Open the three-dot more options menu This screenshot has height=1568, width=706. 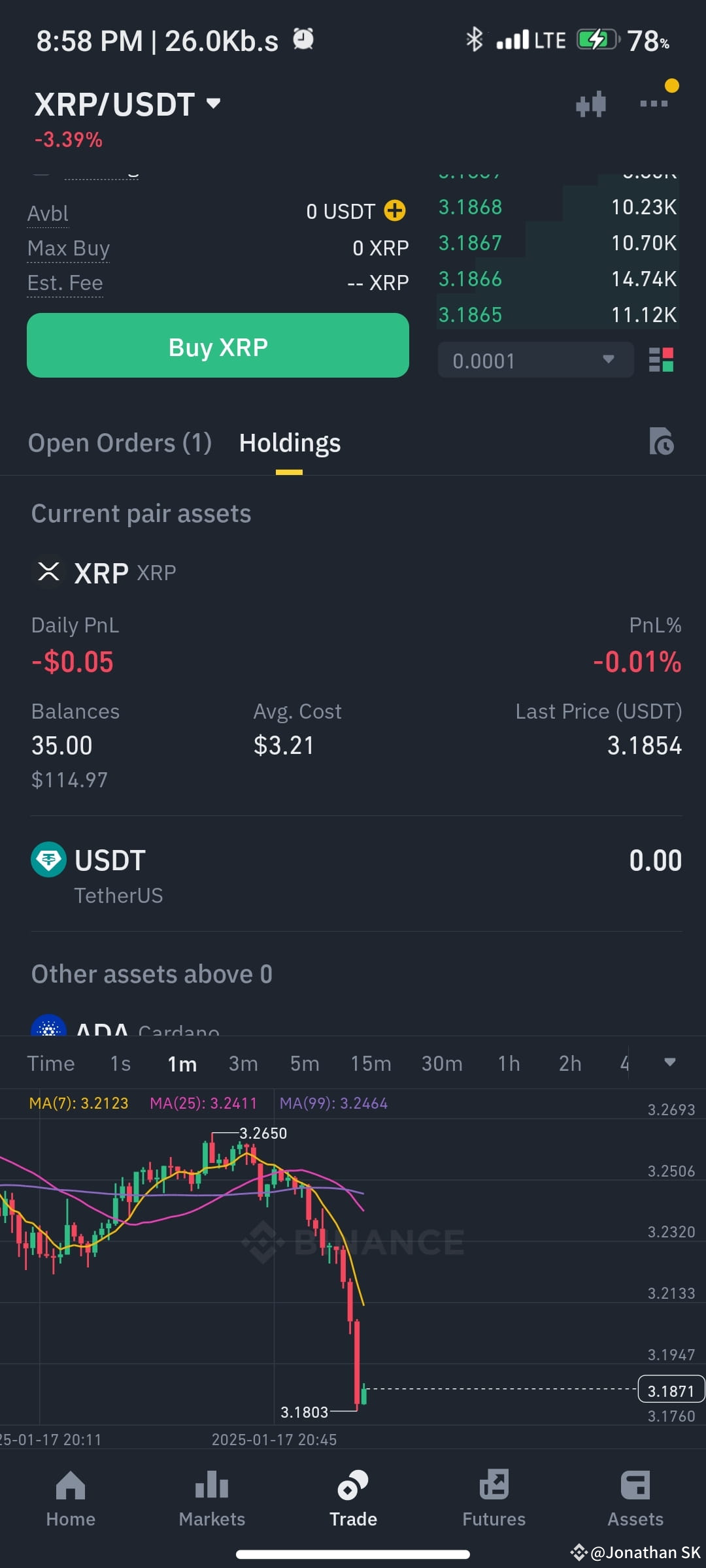coord(654,103)
